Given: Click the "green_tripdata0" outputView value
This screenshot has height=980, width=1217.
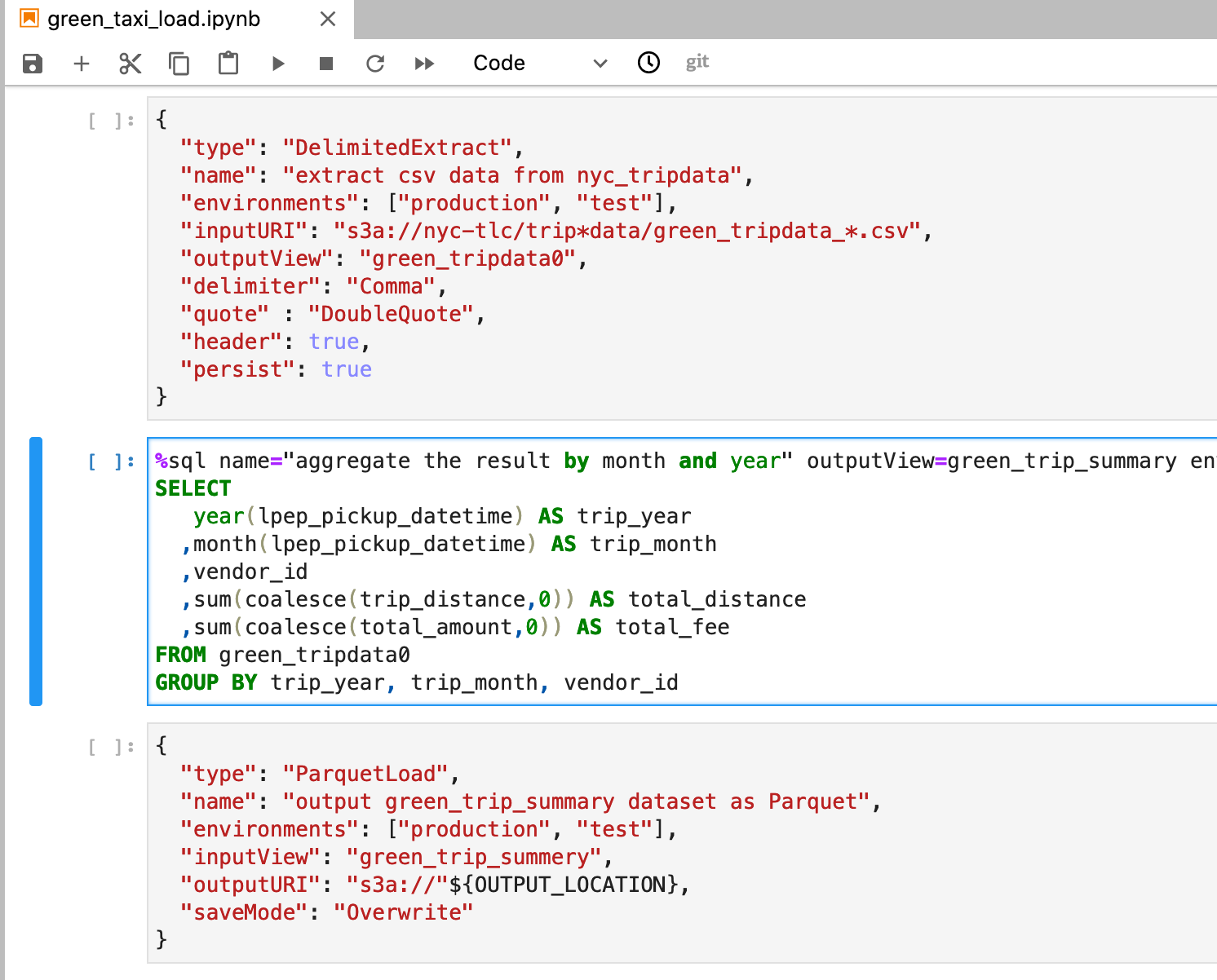Looking at the screenshot, I should [467, 258].
